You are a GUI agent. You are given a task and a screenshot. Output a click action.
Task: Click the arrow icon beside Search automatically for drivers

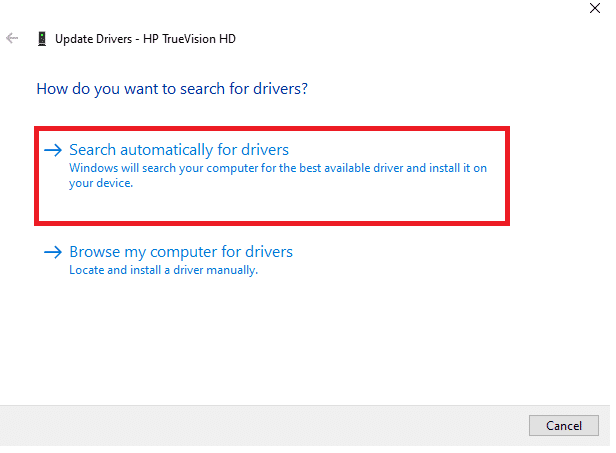click(x=53, y=150)
